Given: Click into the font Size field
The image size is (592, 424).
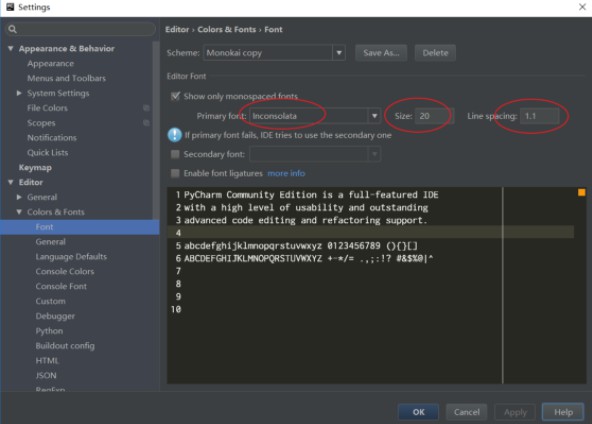Looking at the screenshot, I should pyautogui.click(x=434, y=116).
